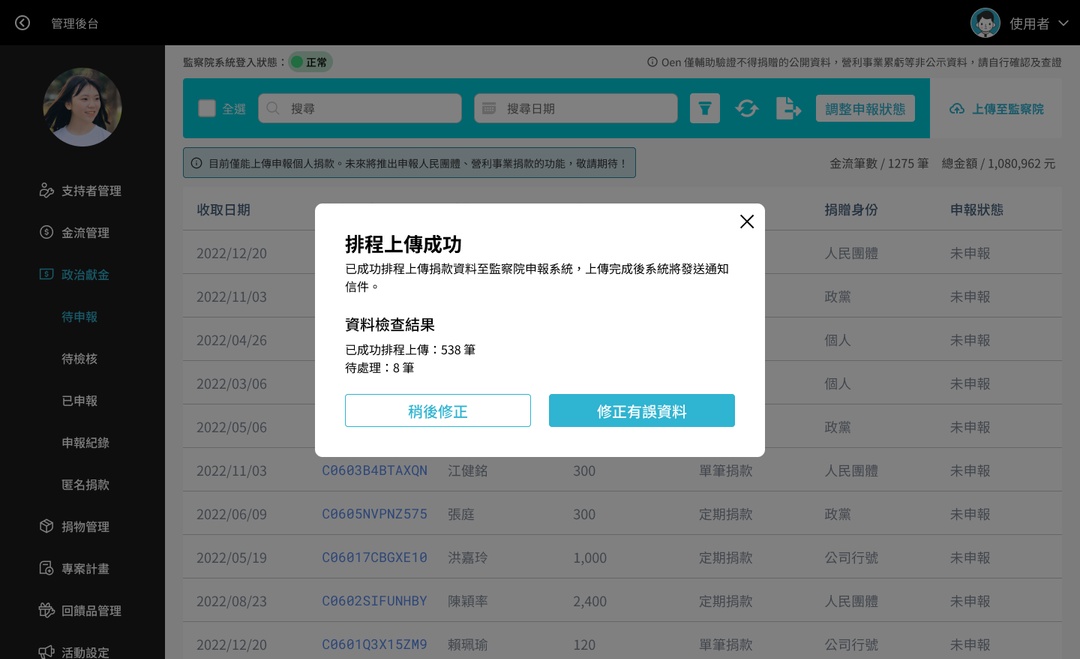Click the user avatar in top right corner

point(985,21)
